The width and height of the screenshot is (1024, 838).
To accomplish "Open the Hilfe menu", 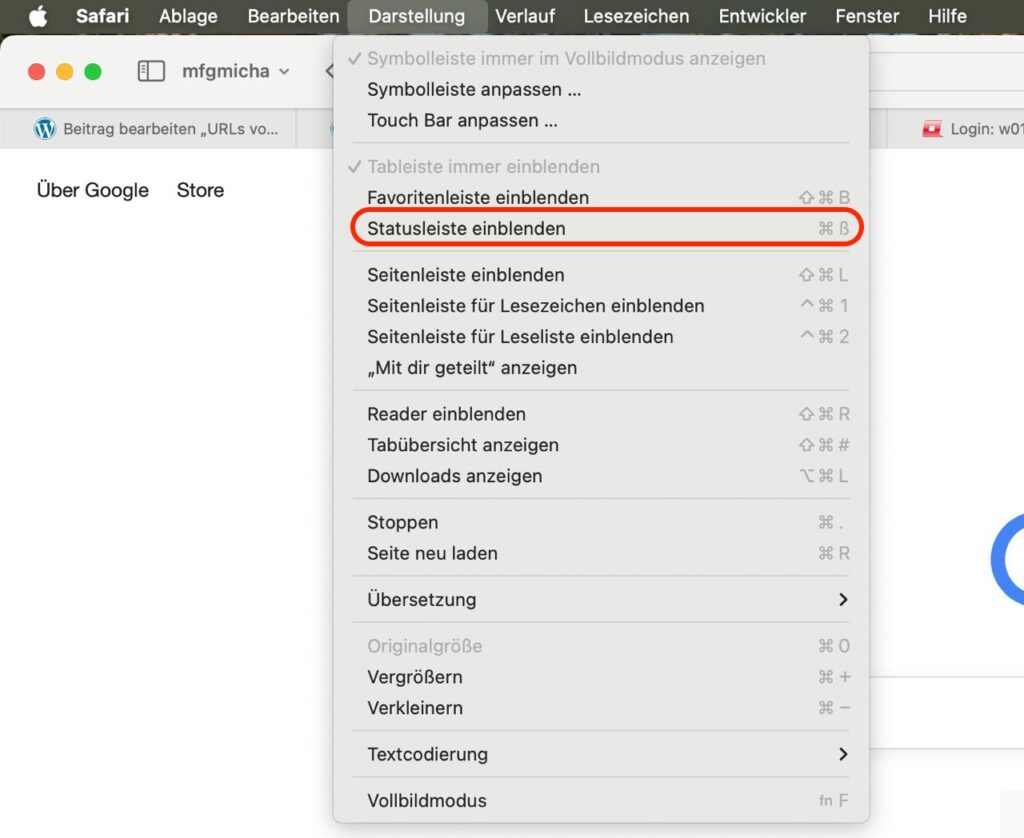I will (x=947, y=16).
